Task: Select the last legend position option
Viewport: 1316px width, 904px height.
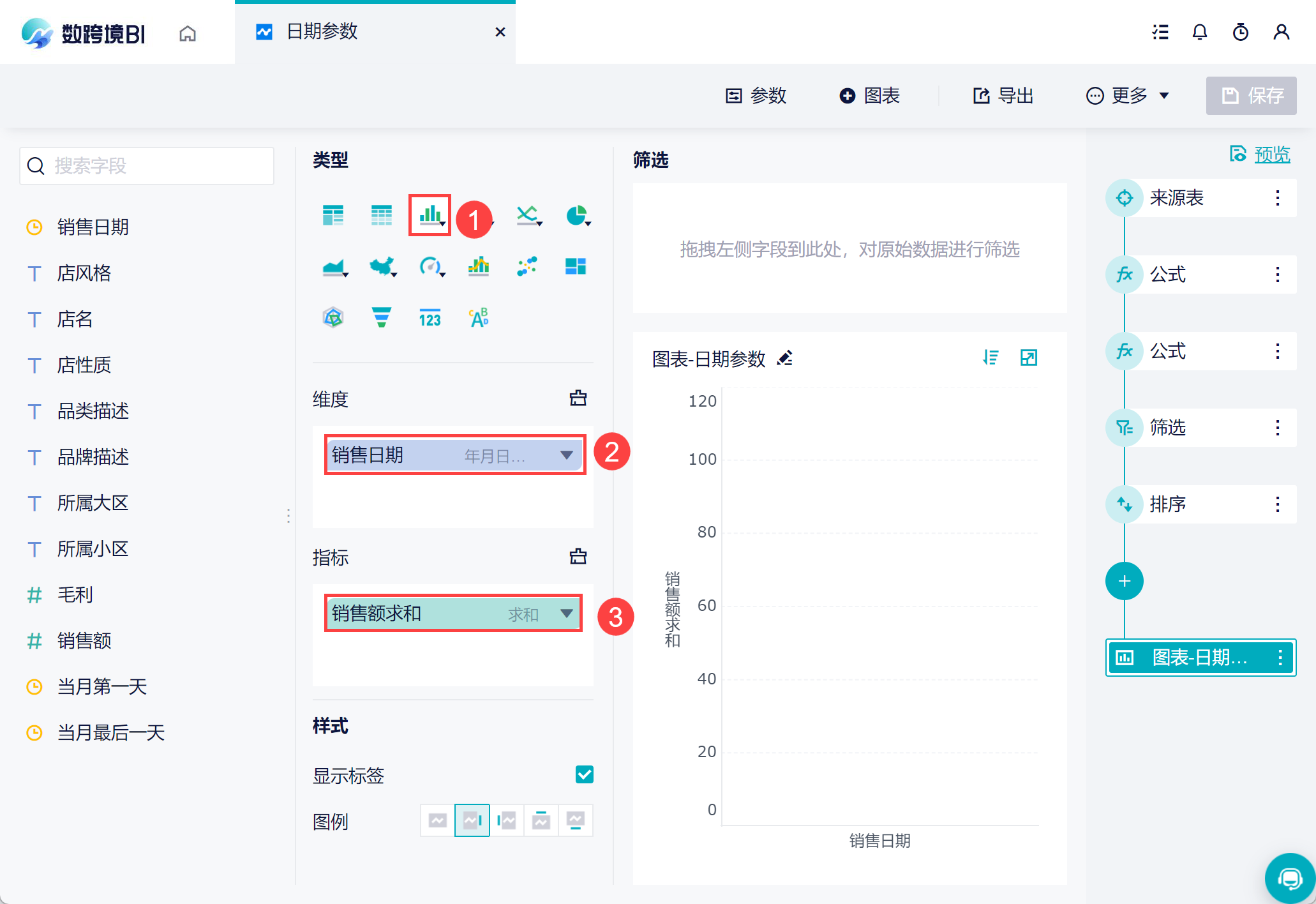Action: tap(576, 820)
